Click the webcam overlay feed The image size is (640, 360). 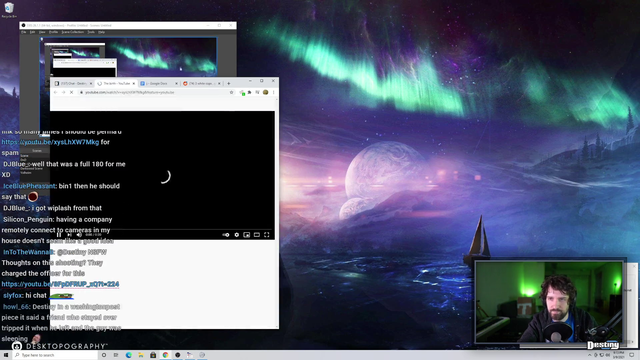[x=549, y=302]
